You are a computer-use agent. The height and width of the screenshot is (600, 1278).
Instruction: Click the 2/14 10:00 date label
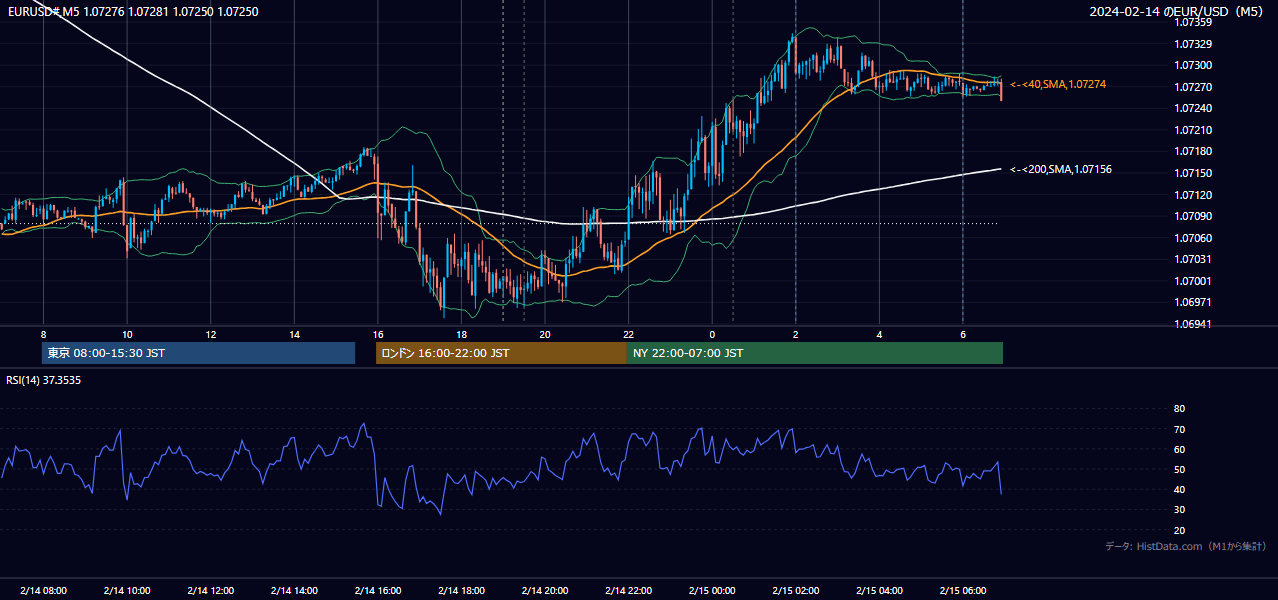tap(127, 590)
